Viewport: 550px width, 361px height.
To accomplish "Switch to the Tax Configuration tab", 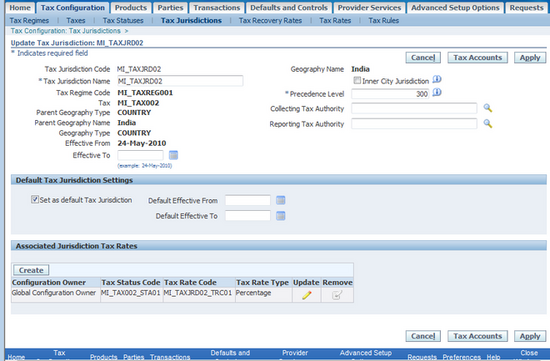I will (73, 8).
